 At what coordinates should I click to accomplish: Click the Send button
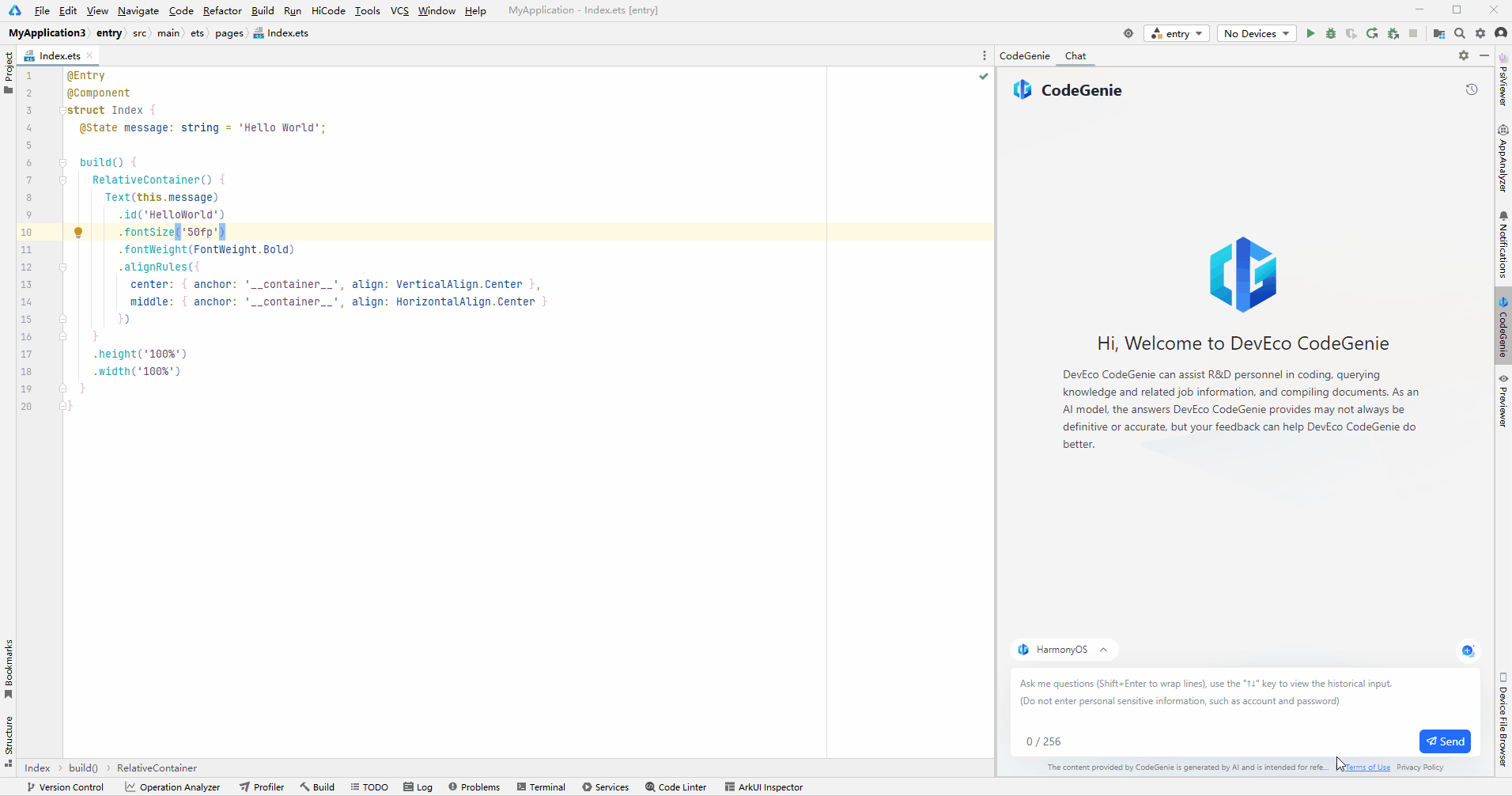[1445, 741]
